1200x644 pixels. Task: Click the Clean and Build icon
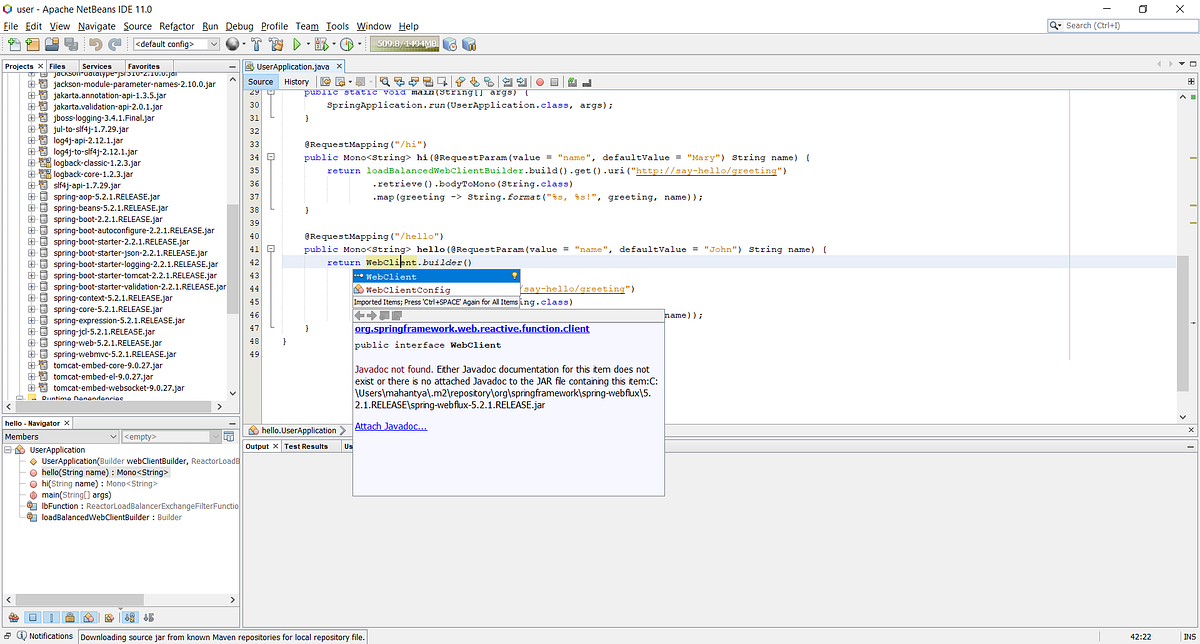(x=273, y=43)
